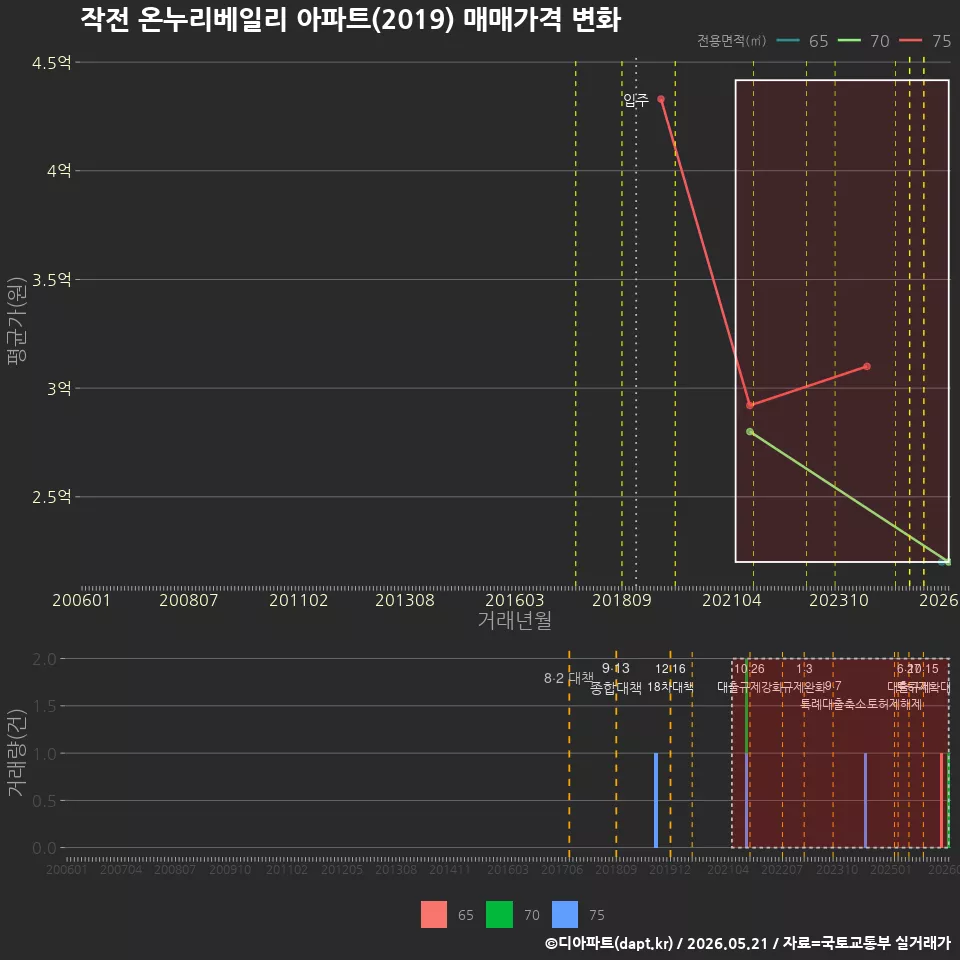Click the 1.0 label on volume y-axis

pos(44,754)
